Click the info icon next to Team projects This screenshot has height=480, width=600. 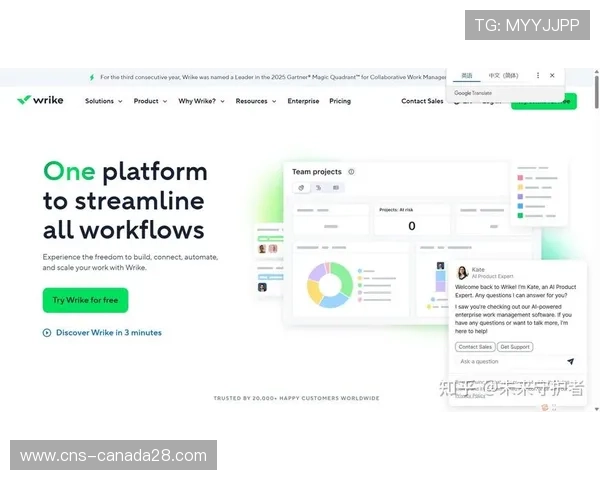(x=351, y=172)
